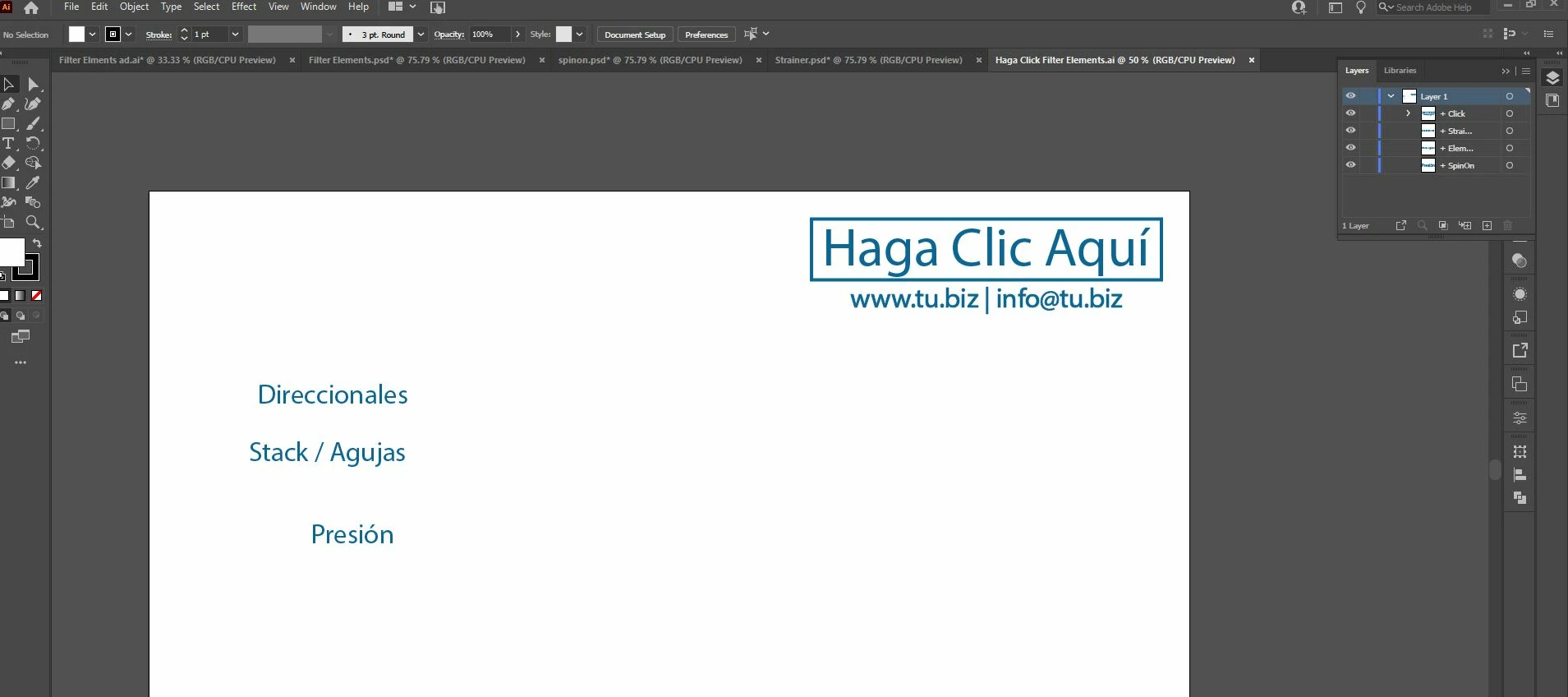Open Libraries panel icon in dock
The image size is (1568, 697).
click(x=1552, y=100)
